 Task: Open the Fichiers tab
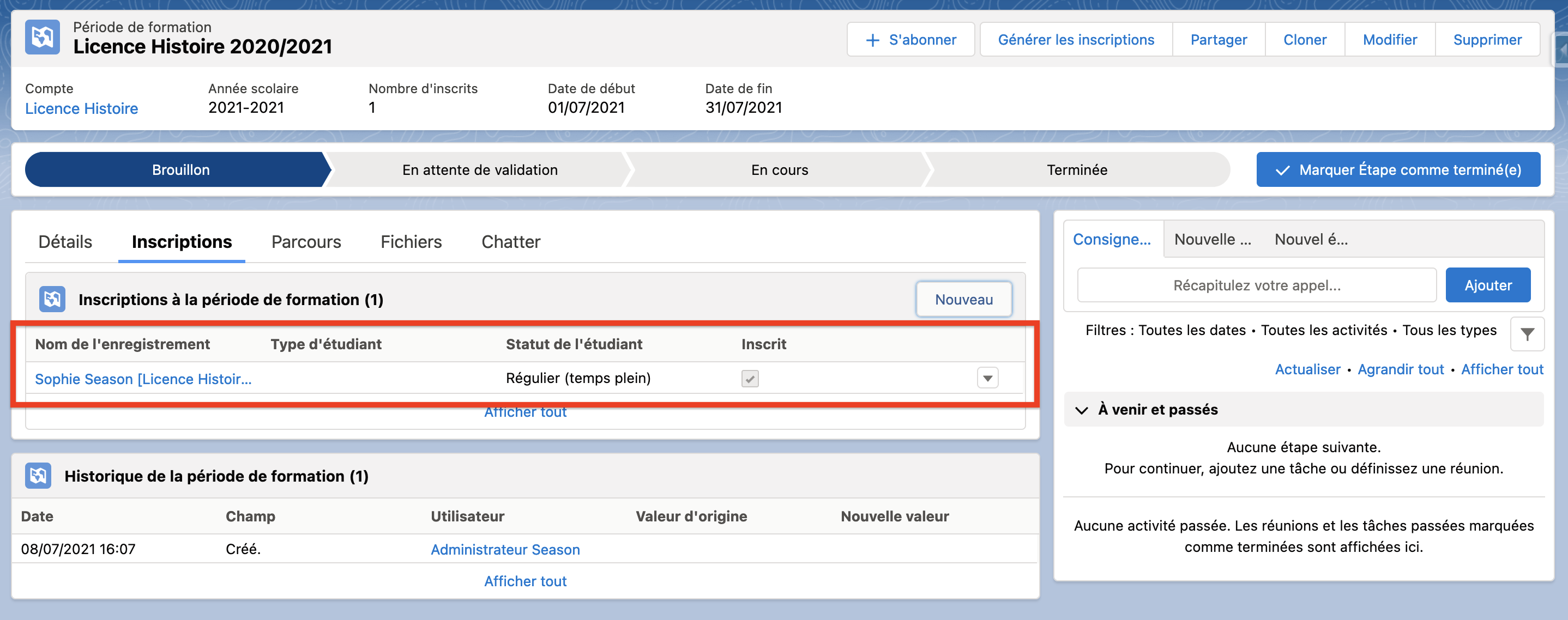[x=411, y=241]
